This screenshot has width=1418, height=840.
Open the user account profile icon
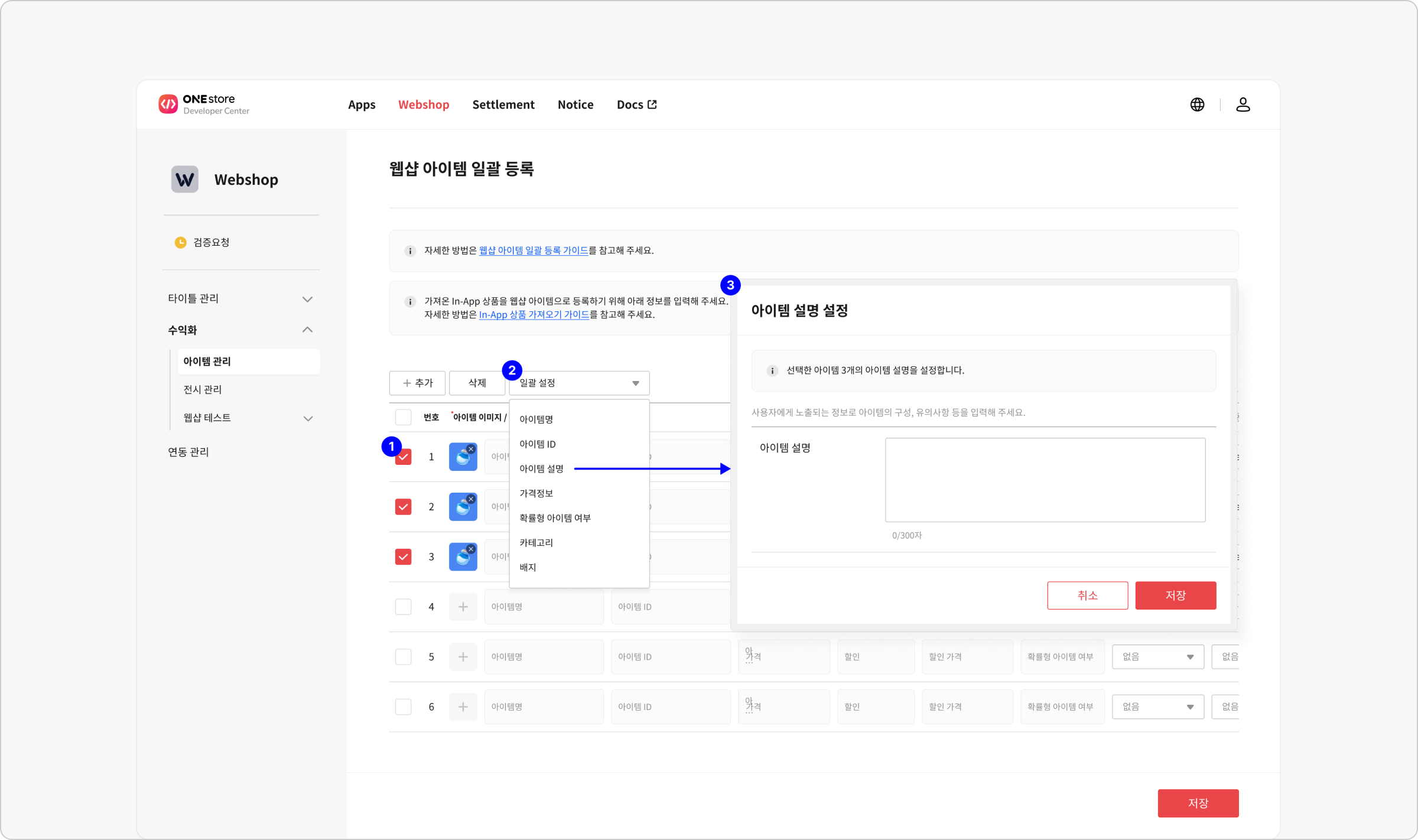click(1243, 105)
